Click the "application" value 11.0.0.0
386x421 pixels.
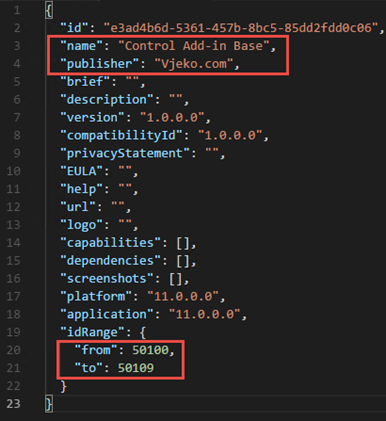click(204, 314)
